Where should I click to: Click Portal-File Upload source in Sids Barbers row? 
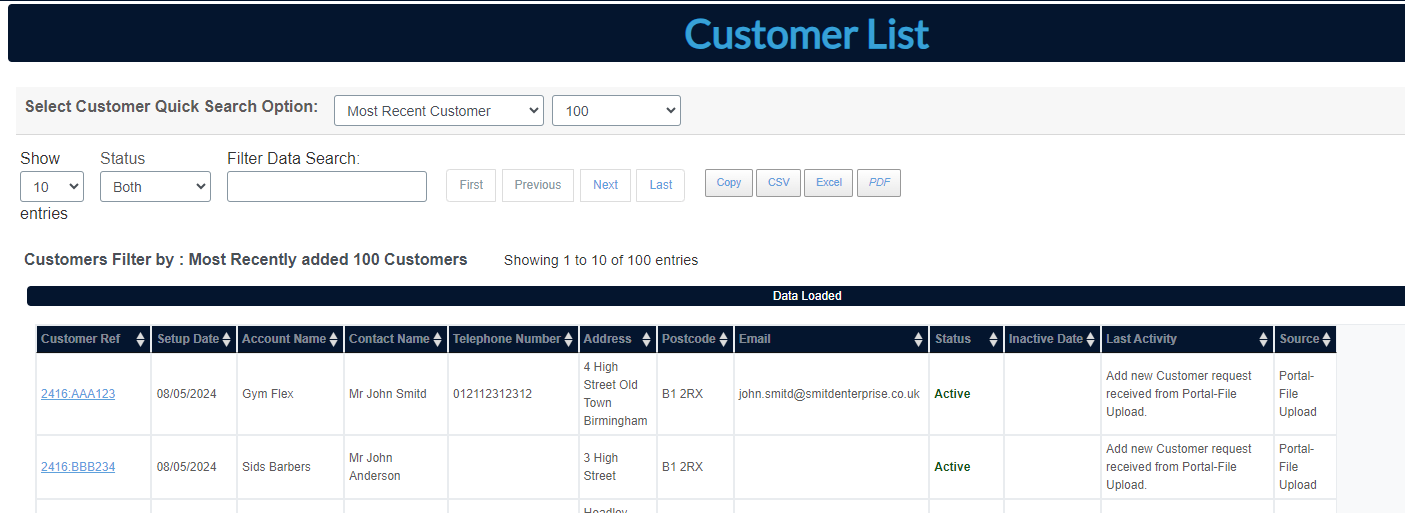1298,467
